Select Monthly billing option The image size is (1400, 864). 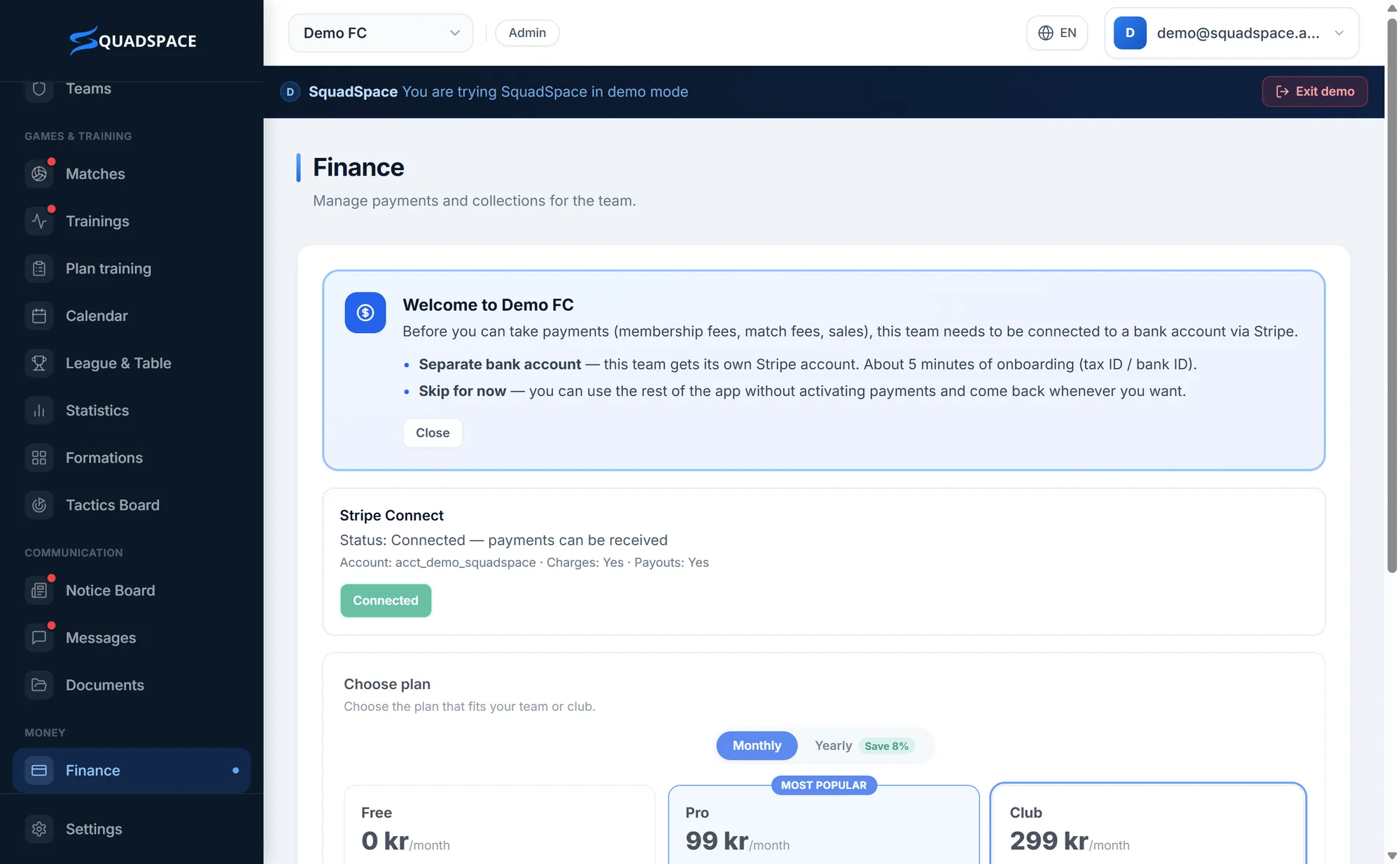click(x=757, y=746)
